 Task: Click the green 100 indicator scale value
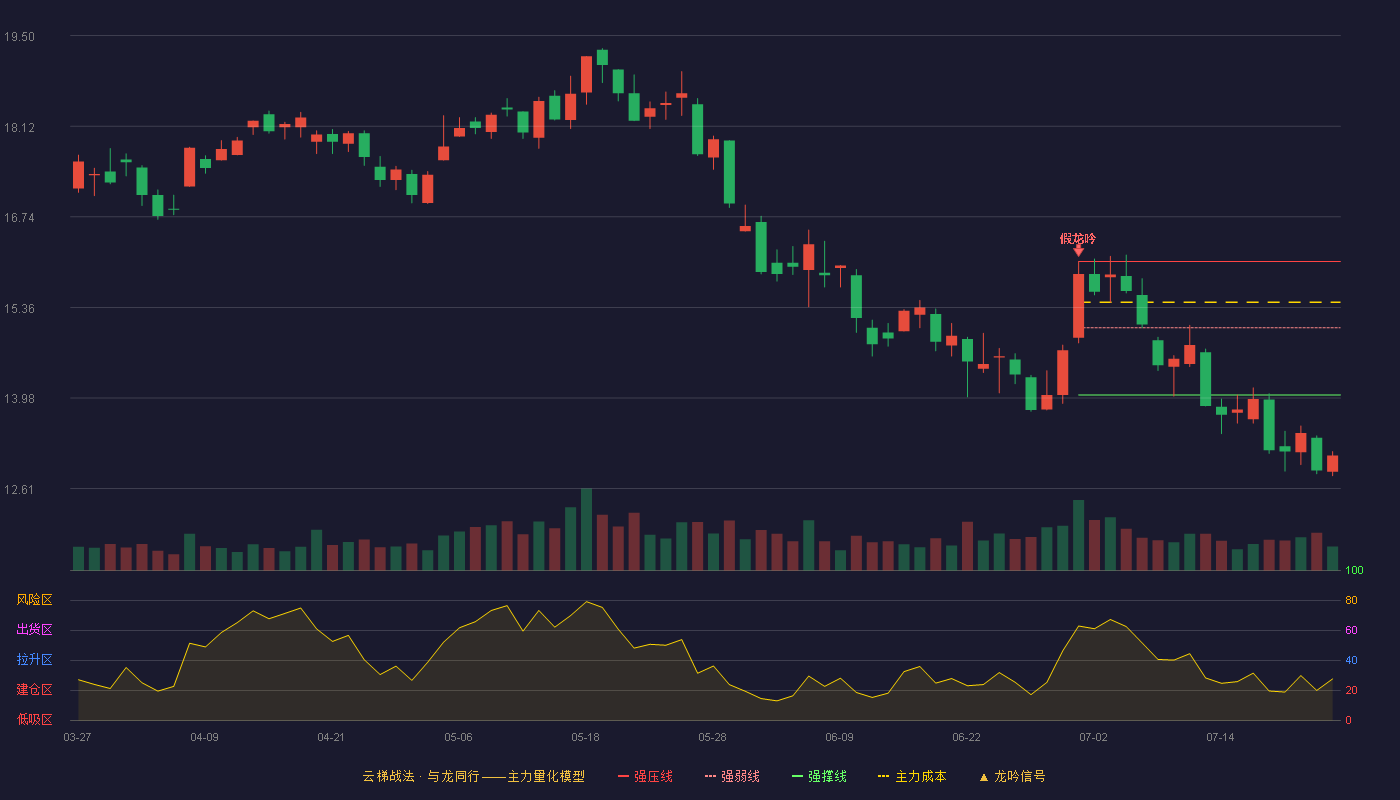coord(1354,570)
